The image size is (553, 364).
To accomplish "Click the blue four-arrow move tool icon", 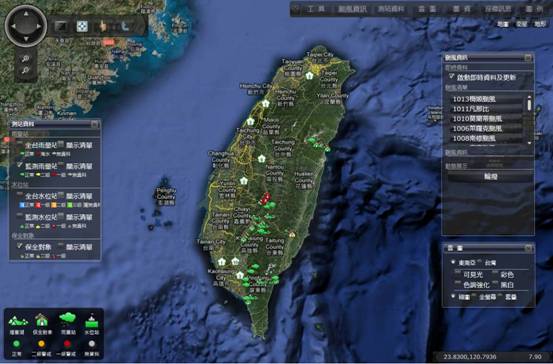I will (x=82, y=26).
